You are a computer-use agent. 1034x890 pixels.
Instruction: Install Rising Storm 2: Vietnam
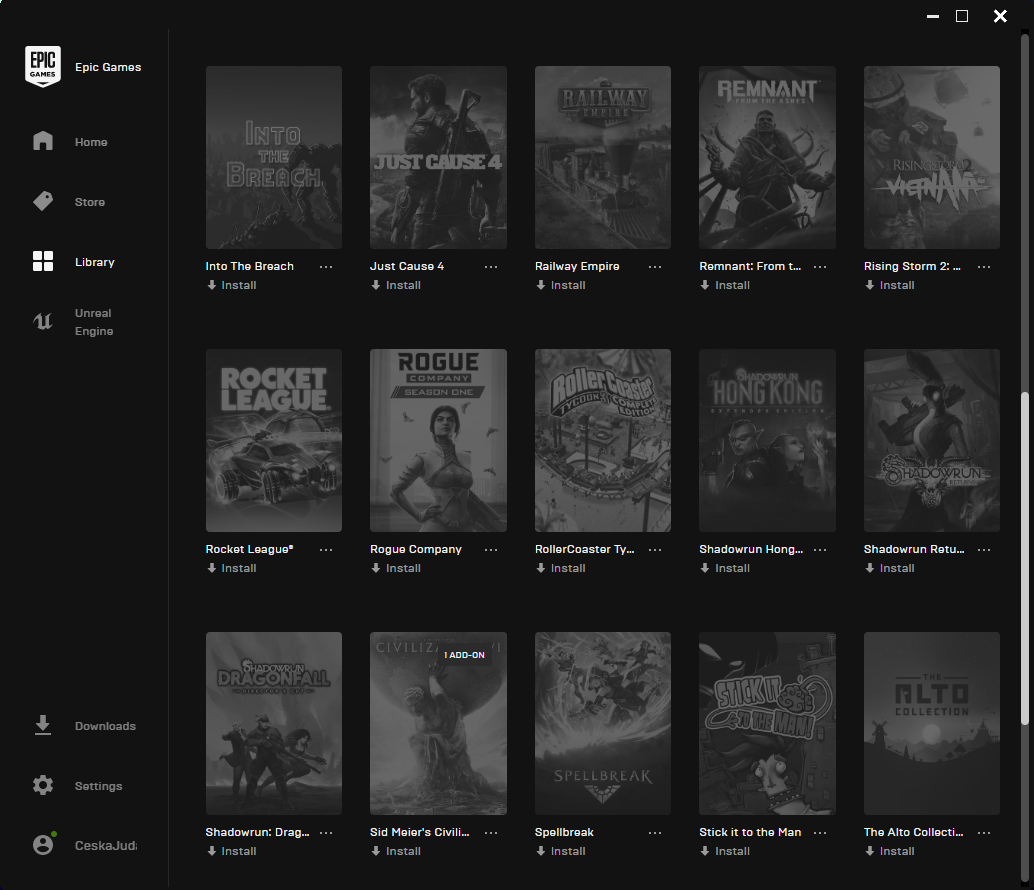890,285
